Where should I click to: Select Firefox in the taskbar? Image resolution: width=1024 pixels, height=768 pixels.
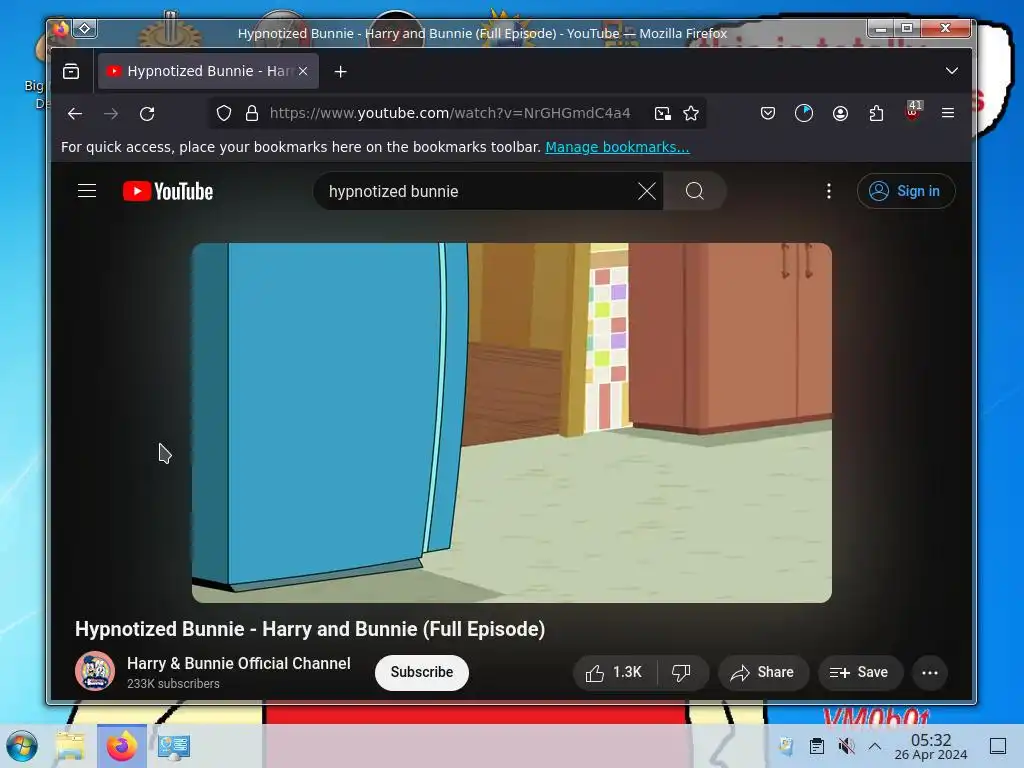[122, 746]
